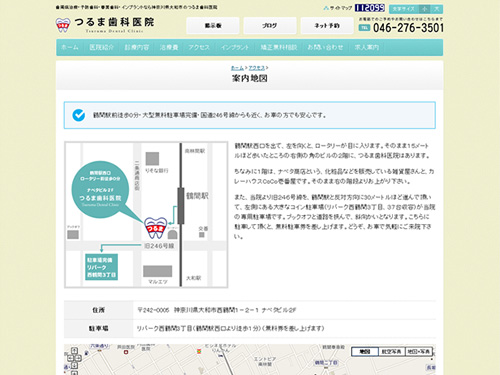Open 治療費 menu item

tap(169, 47)
